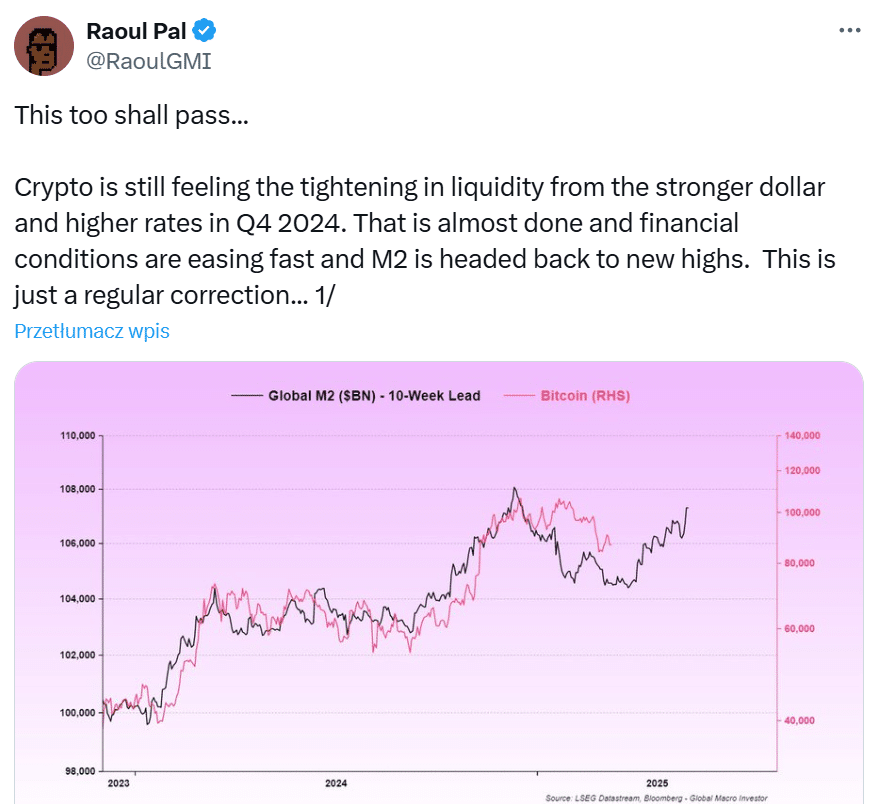Screen dimensions: 882x804
Task: Click the Bitcoin (RHS) legend label
Action: pos(585,396)
